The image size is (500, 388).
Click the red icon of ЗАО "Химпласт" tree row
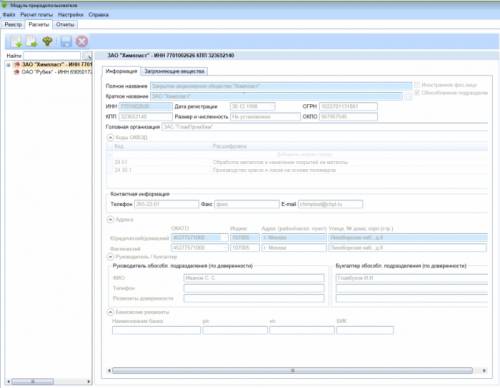tap(16, 64)
